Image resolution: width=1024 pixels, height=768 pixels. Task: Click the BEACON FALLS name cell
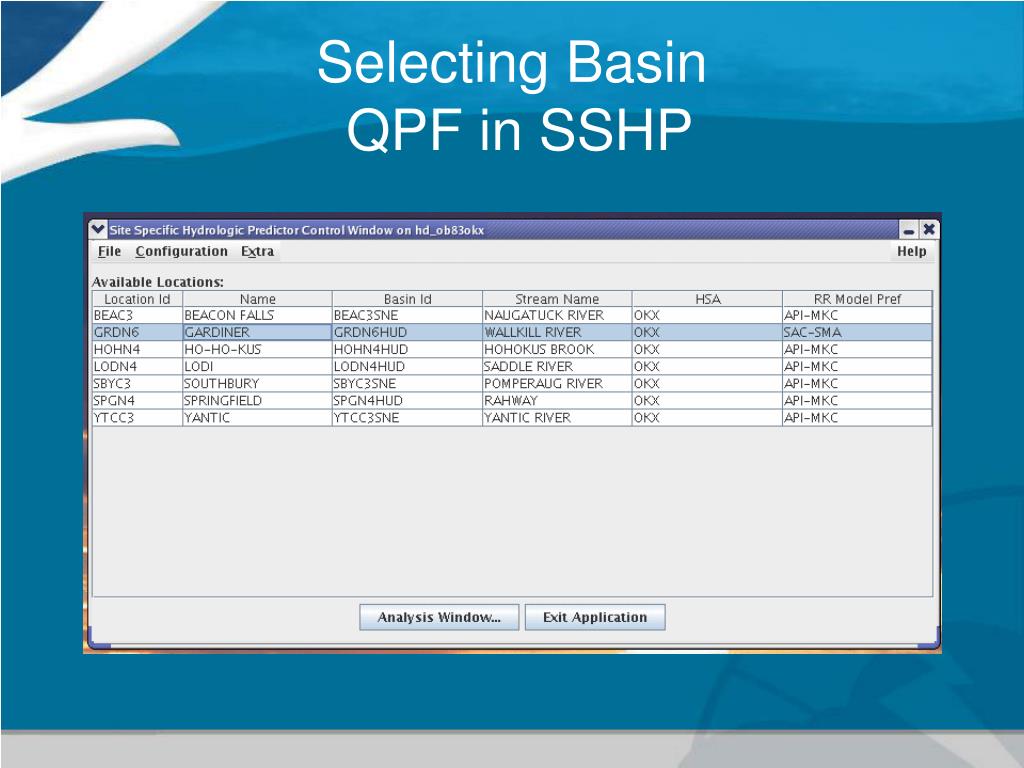[x=257, y=315]
